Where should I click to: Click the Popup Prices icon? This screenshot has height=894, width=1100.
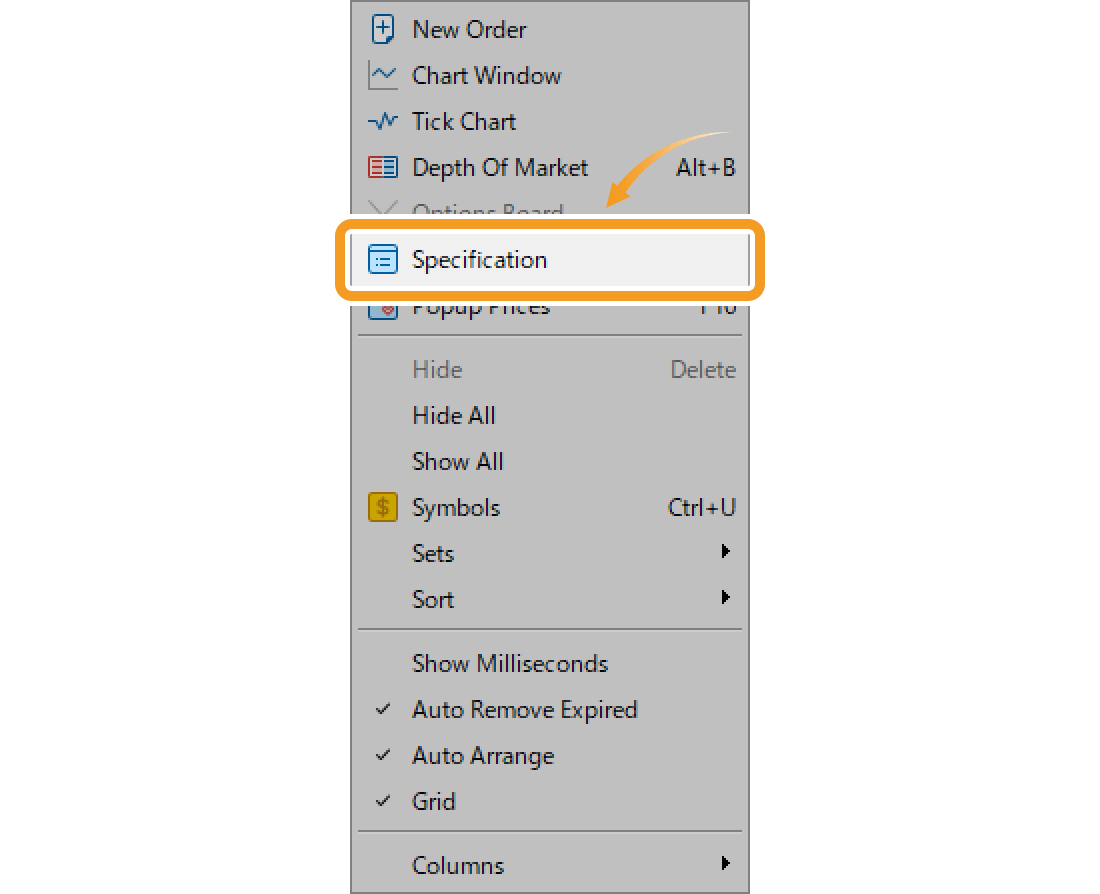coord(383,306)
